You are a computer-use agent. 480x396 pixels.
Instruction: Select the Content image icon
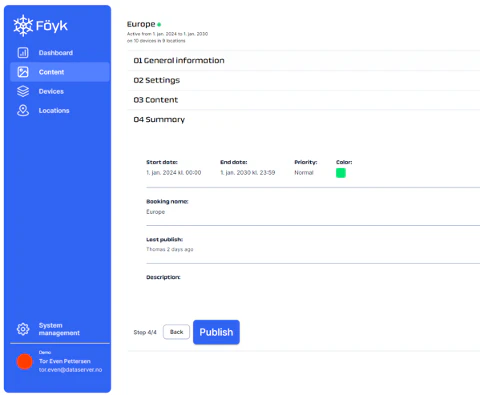click(23, 72)
